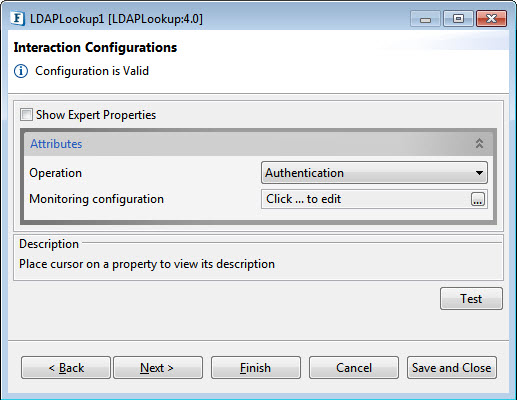Click the info icon beside Configuration is Valid

point(21,71)
